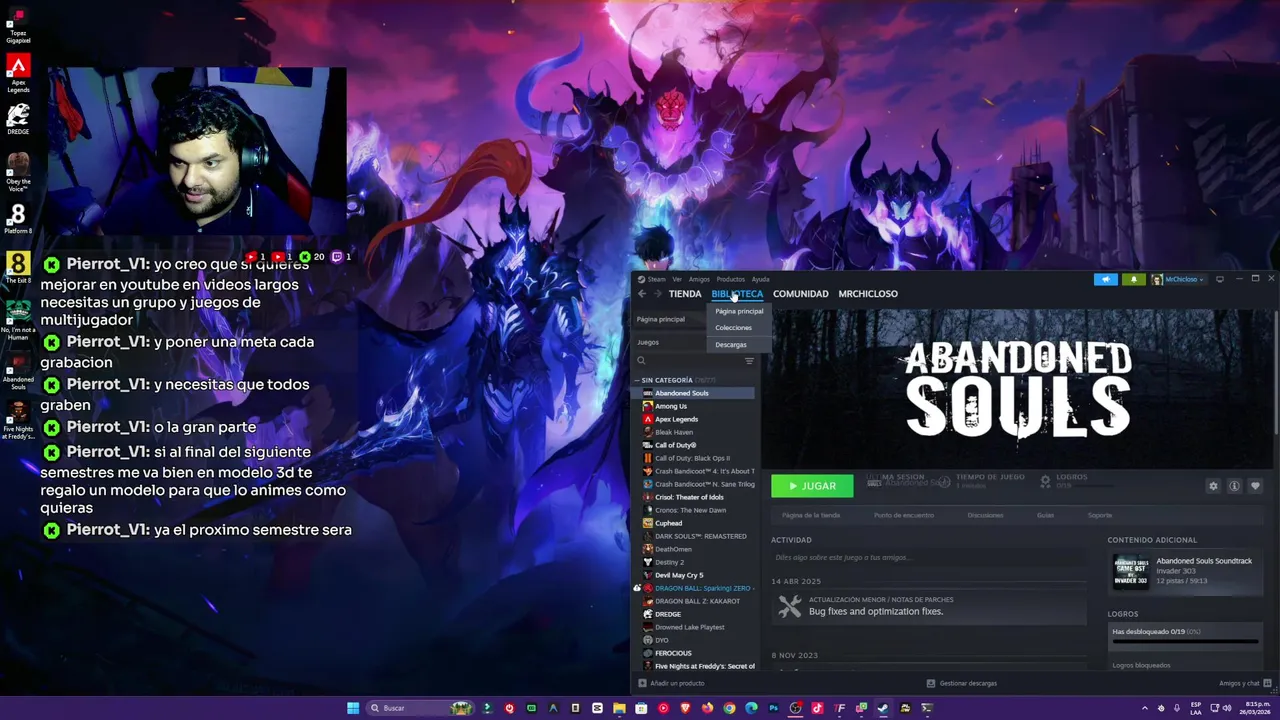The height and width of the screenshot is (720, 1280).
Task: Open the Steam menu
Action: pyautogui.click(x=656, y=279)
